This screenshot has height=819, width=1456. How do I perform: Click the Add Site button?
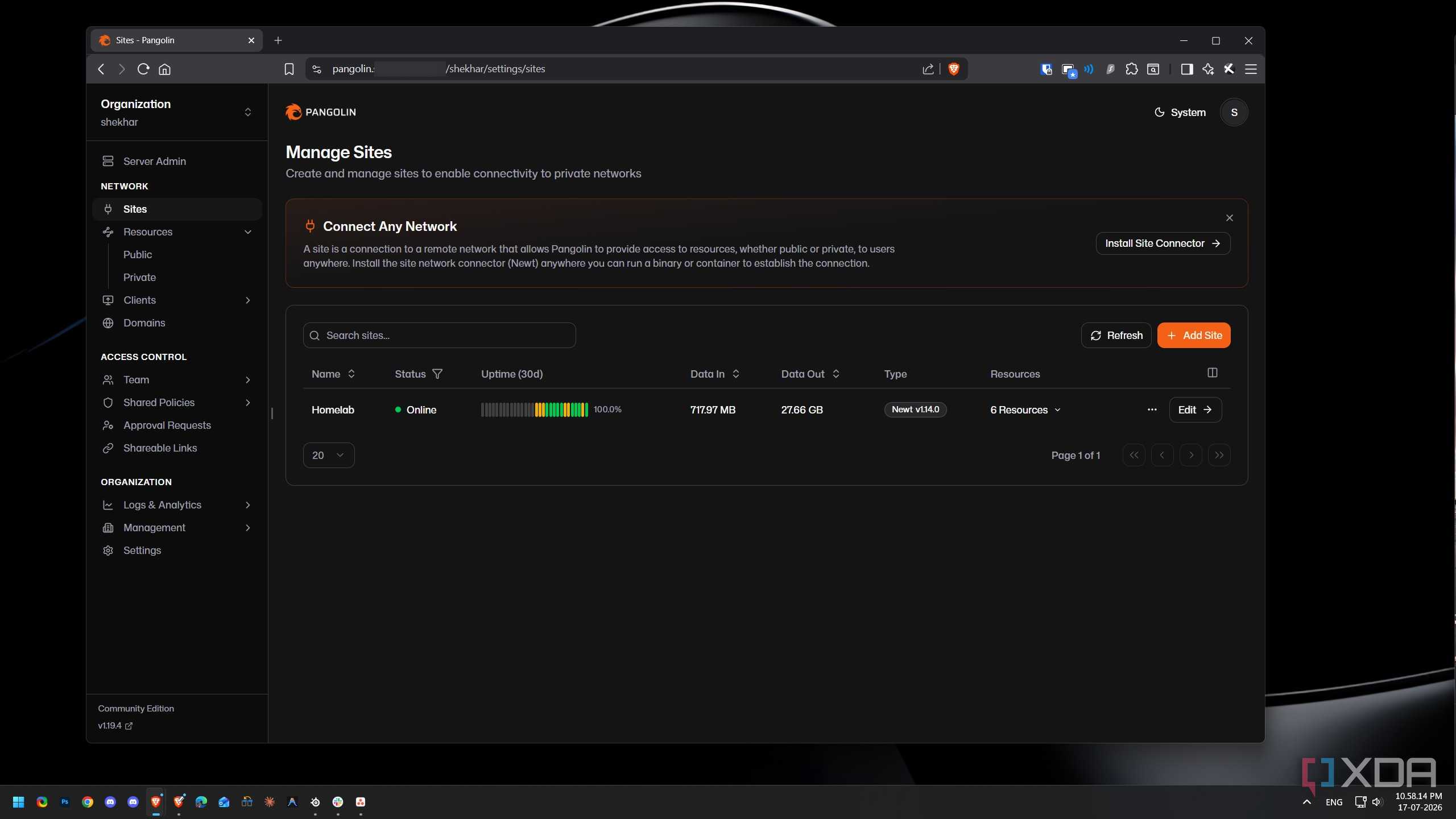click(x=1193, y=335)
